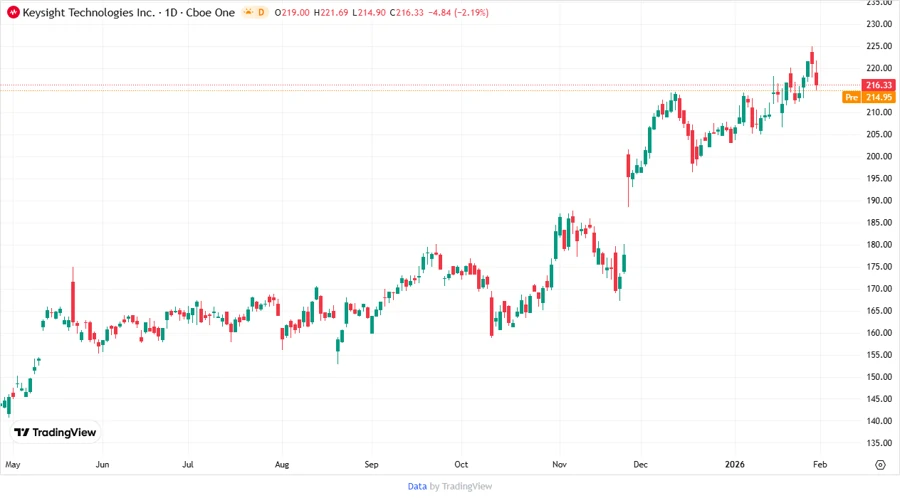Click the 230.00 price axis label
The width and height of the screenshot is (900, 498).
pyautogui.click(x=879, y=24)
